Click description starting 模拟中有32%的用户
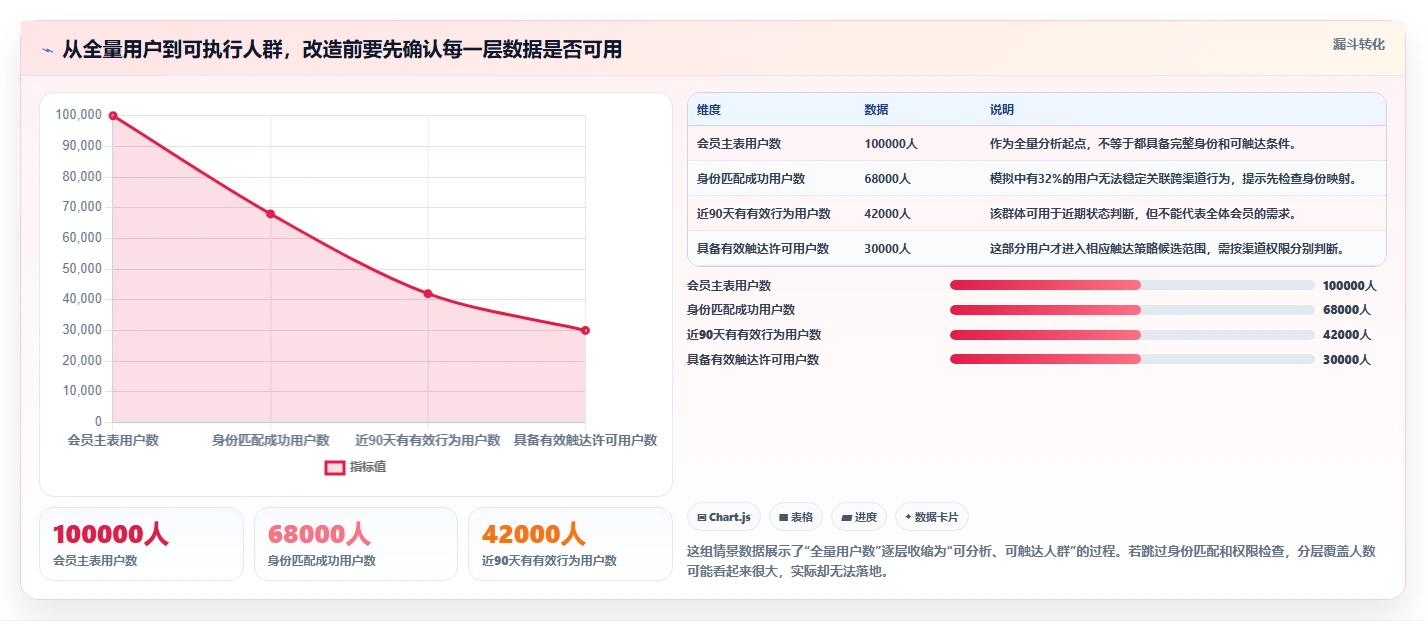The width and height of the screenshot is (1426, 621). pos(1174,179)
